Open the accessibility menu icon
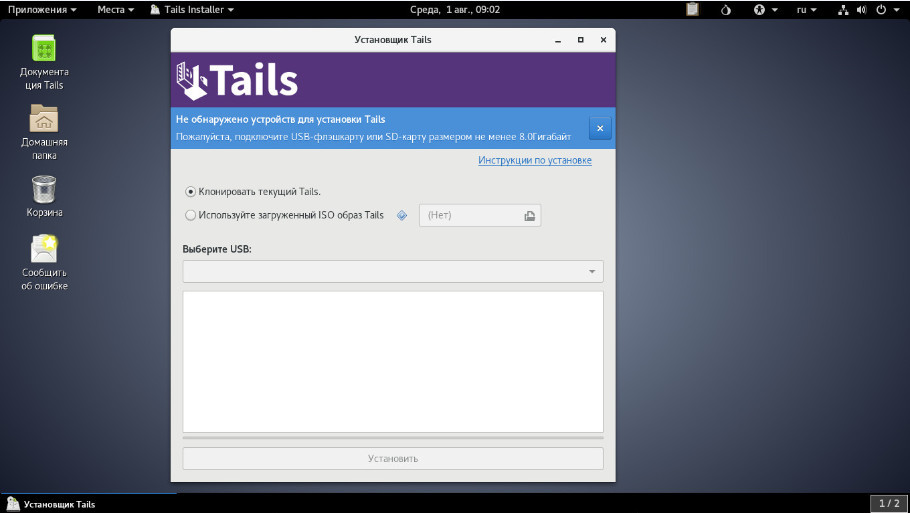This screenshot has height=513, width=910. tap(759, 9)
